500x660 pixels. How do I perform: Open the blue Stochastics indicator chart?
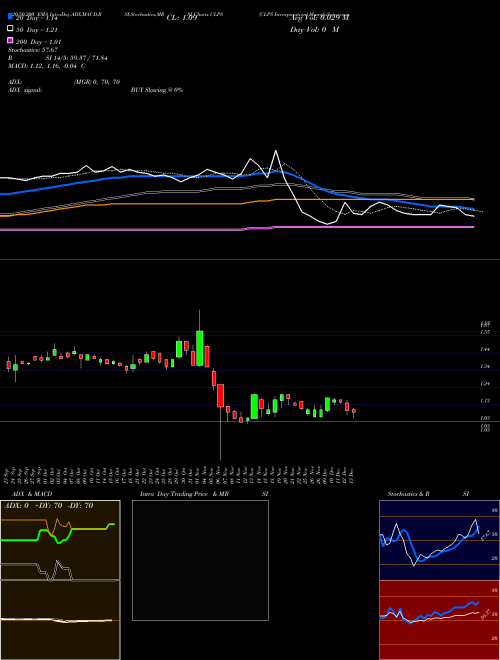point(439,540)
